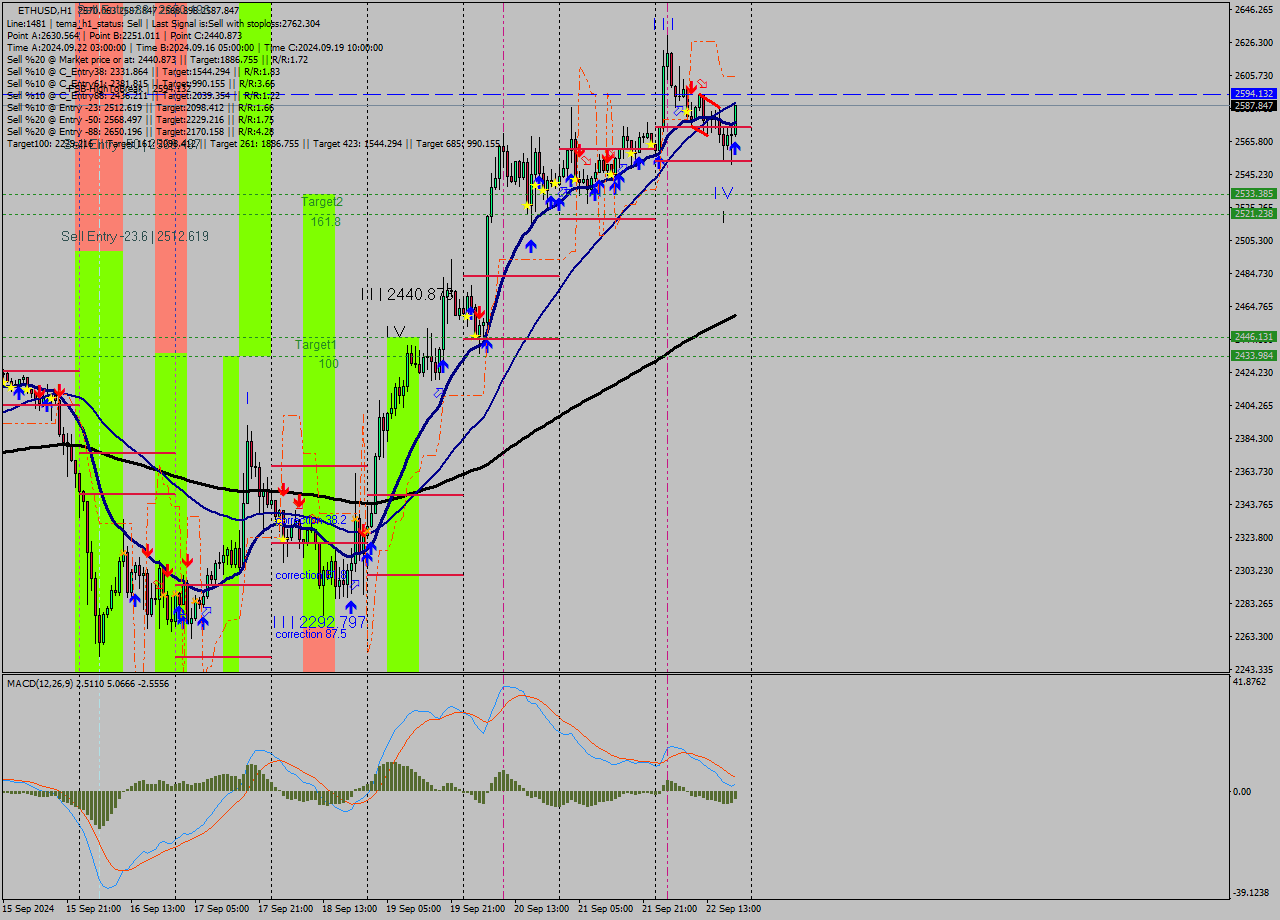Screen dimensions: 1280x920
Task: Select the hollow up arrow under the 18 Sep candles
Action: pyautogui.click(x=354, y=584)
